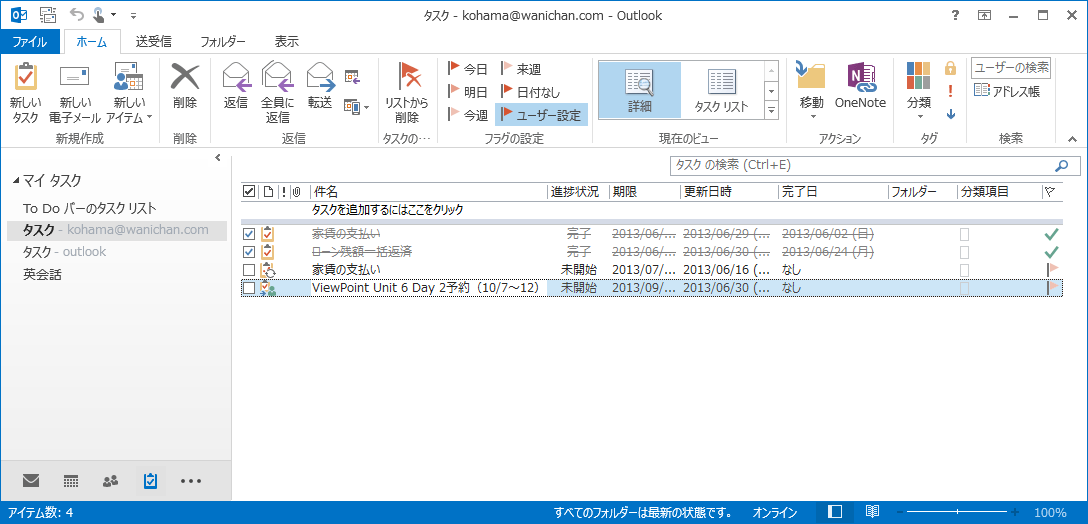Delete the selected task with 削除

tap(185, 86)
